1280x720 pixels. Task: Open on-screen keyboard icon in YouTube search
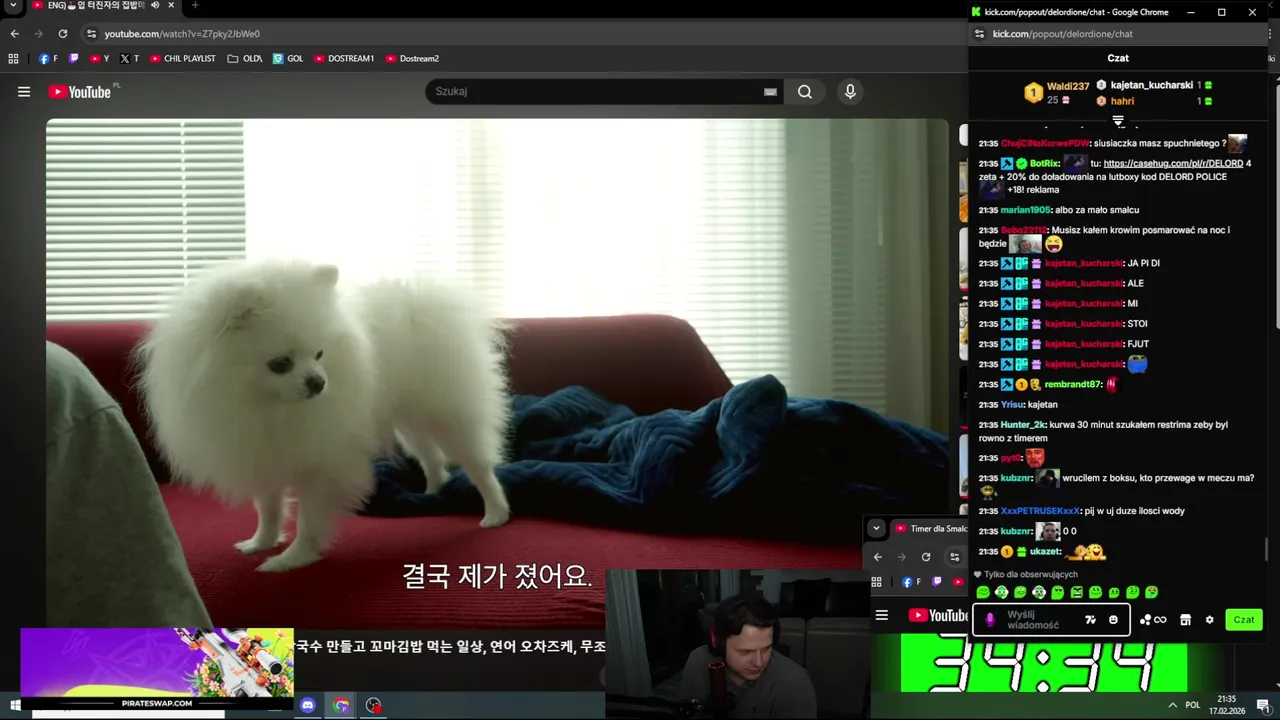tap(770, 92)
